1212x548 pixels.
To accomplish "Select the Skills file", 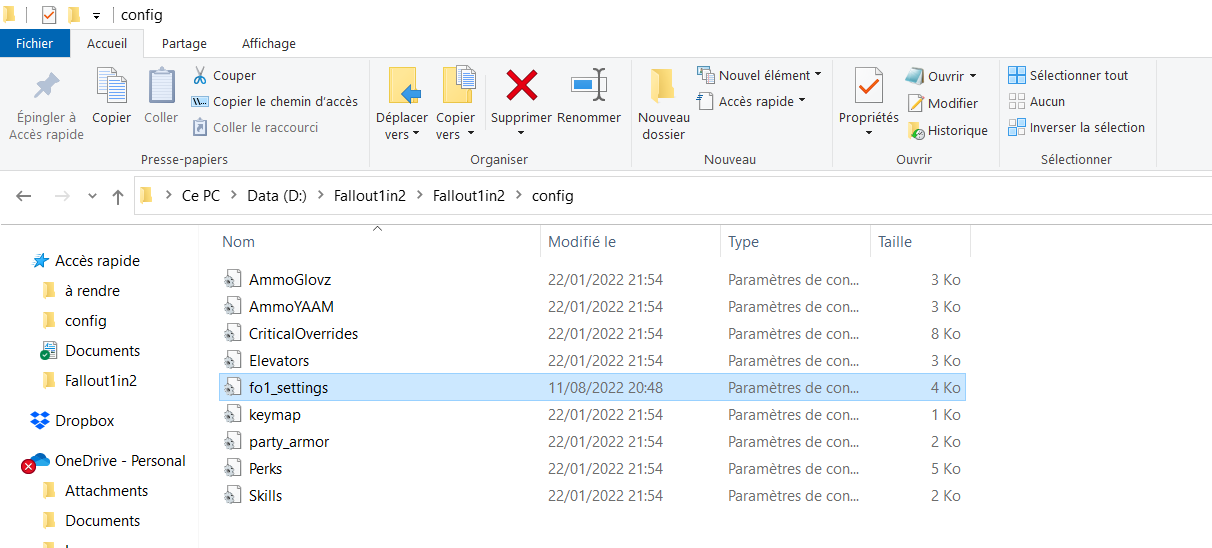I will pyautogui.click(x=592, y=496).
